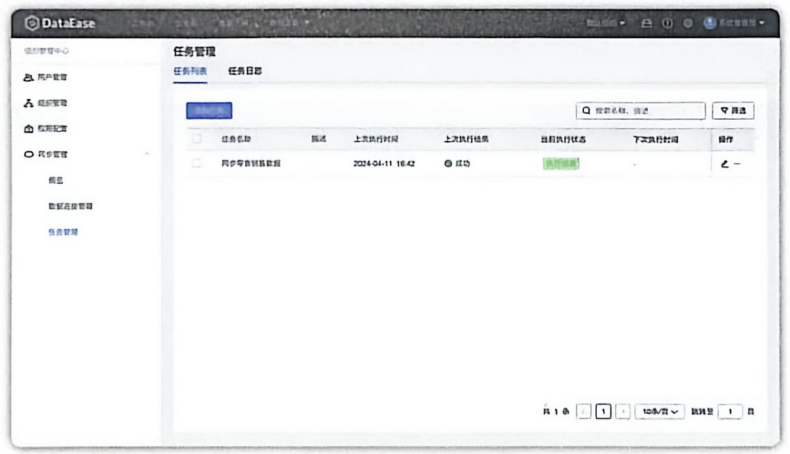Open 权限配置 in the sidebar
This screenshot has width=790, height=454.
click(x=52, y=128)
